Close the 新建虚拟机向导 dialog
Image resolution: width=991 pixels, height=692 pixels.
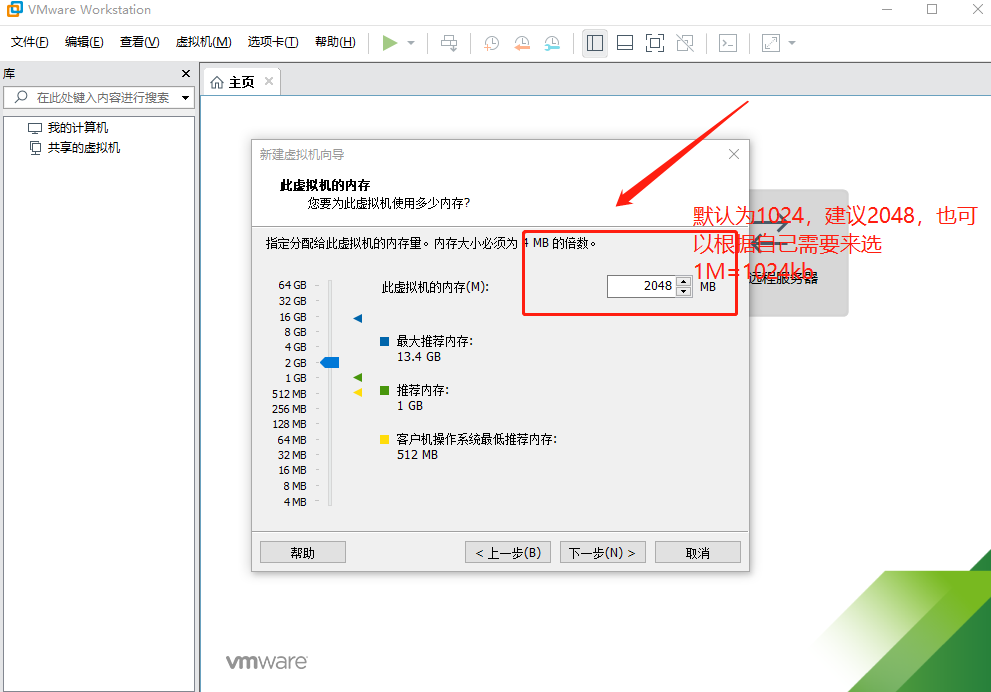734,154
